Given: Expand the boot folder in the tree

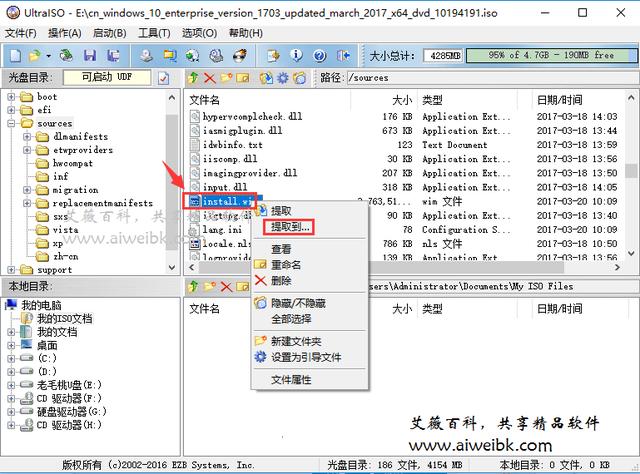Looking at the screenshot, I should [x=11, y=97].
